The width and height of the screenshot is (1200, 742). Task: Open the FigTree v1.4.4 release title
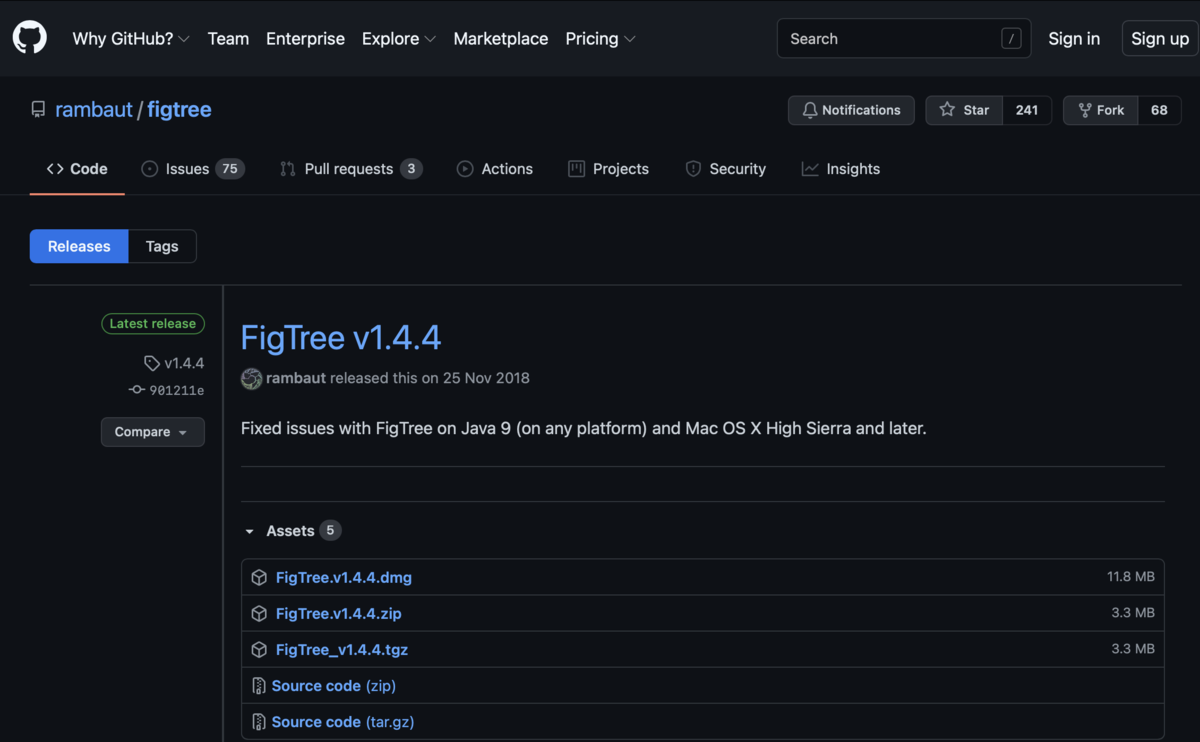click(341, 338)
